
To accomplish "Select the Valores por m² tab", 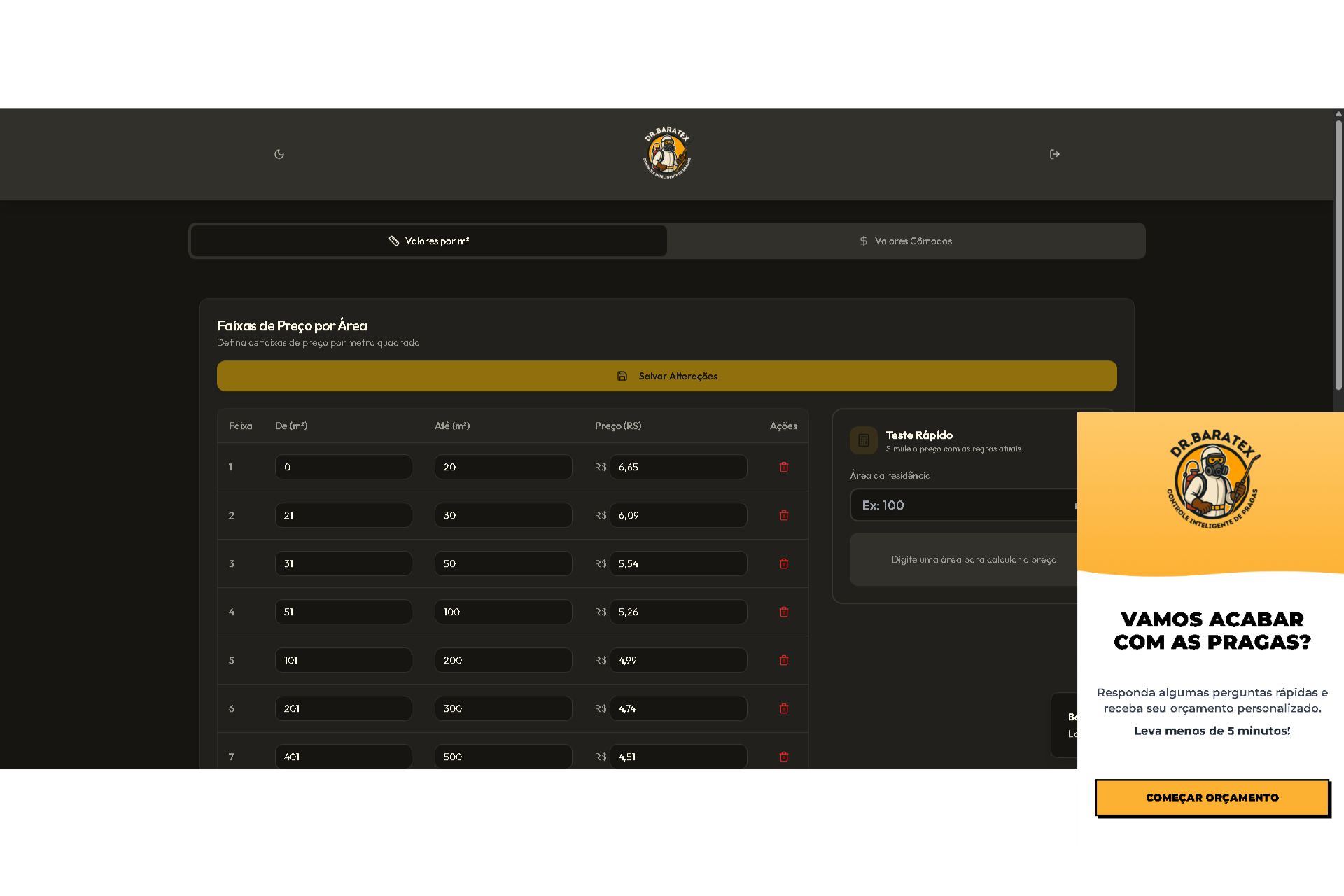I will coord(428,241).
